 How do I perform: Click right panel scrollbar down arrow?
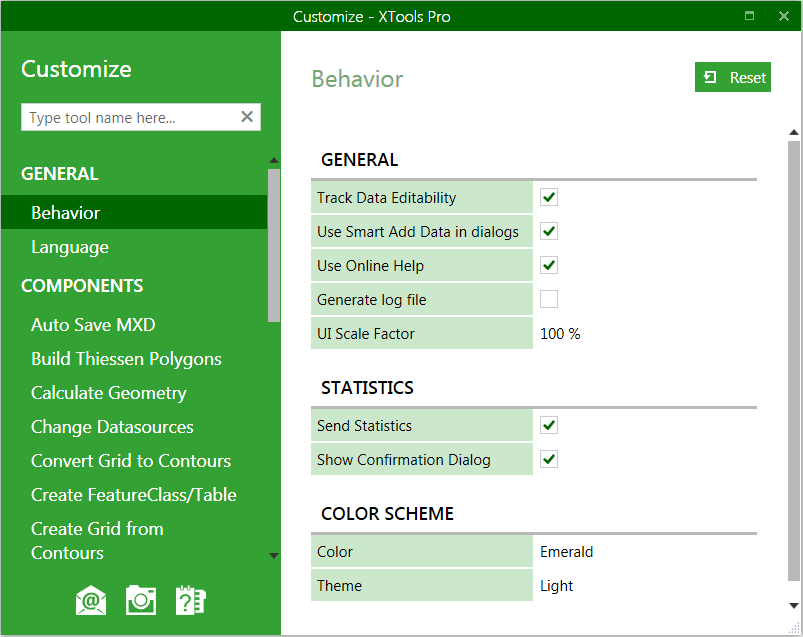tap(794, 606)
